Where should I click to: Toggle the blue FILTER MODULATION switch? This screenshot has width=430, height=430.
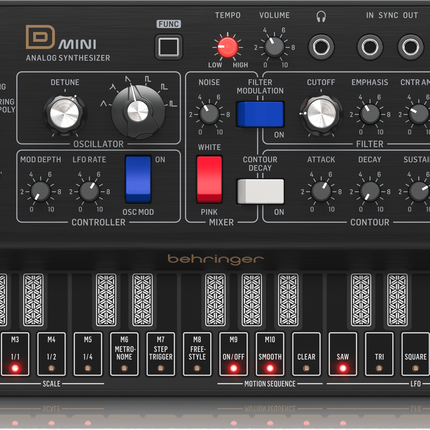coord(260,114)
